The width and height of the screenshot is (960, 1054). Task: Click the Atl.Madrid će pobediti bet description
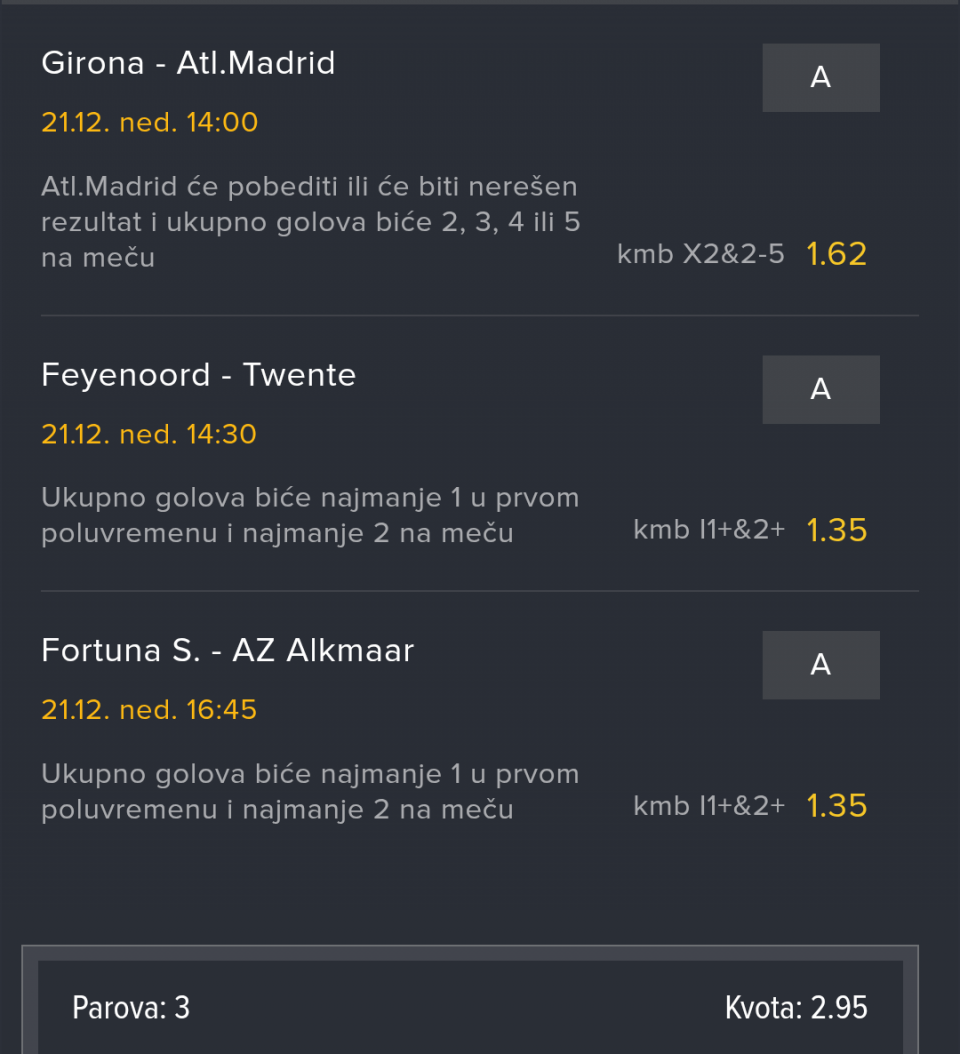click(x=310, y=222)
